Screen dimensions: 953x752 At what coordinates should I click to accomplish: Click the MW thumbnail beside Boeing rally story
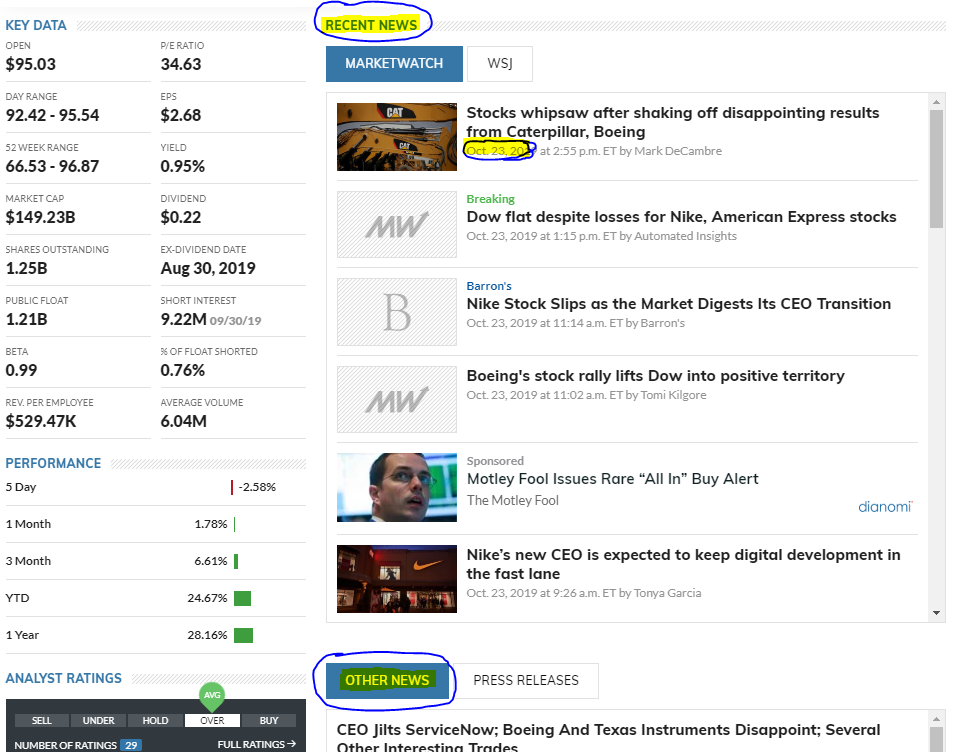click(x=397, y=399)
